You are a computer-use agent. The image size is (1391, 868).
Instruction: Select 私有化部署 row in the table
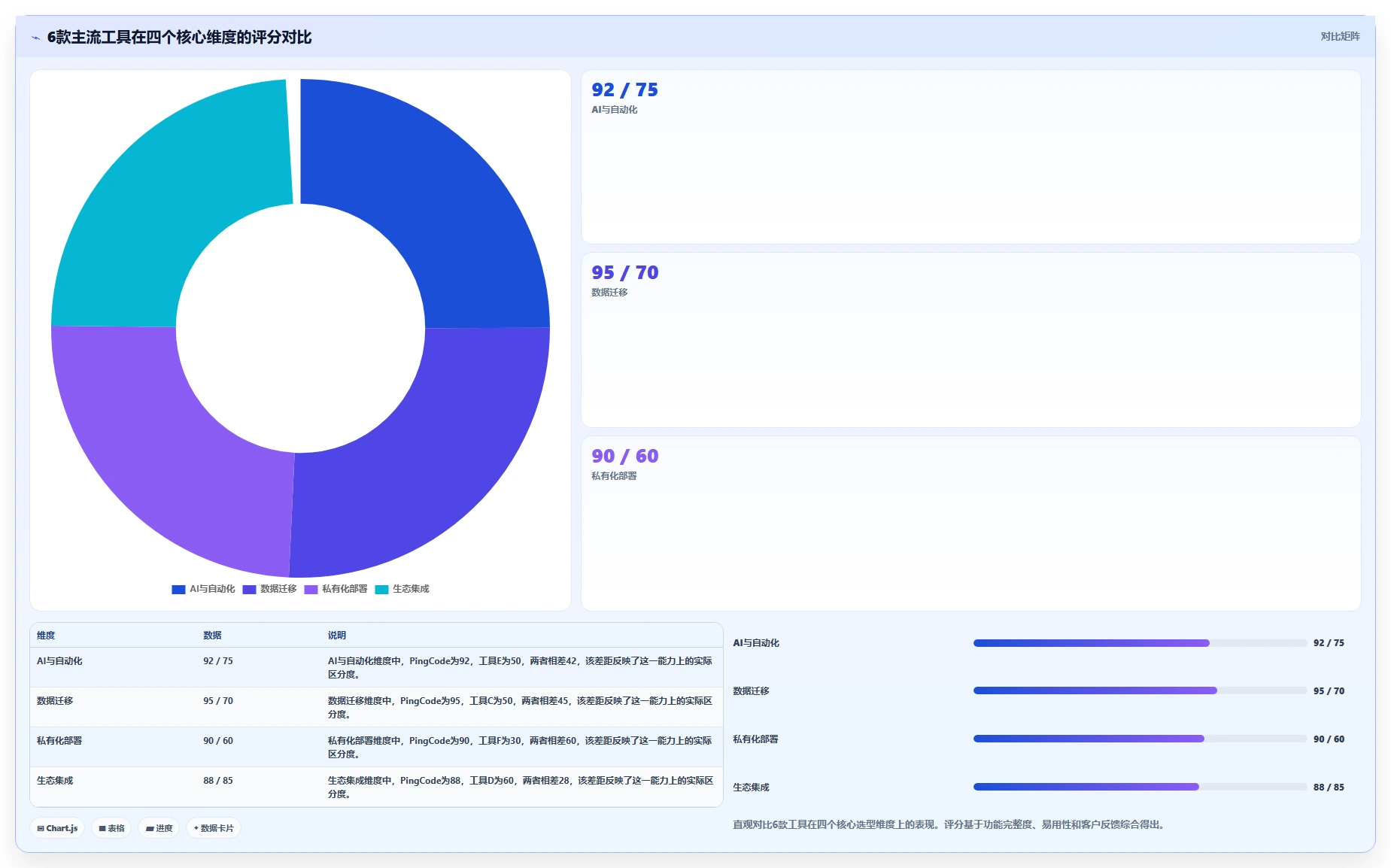click(x=376, y=747)
